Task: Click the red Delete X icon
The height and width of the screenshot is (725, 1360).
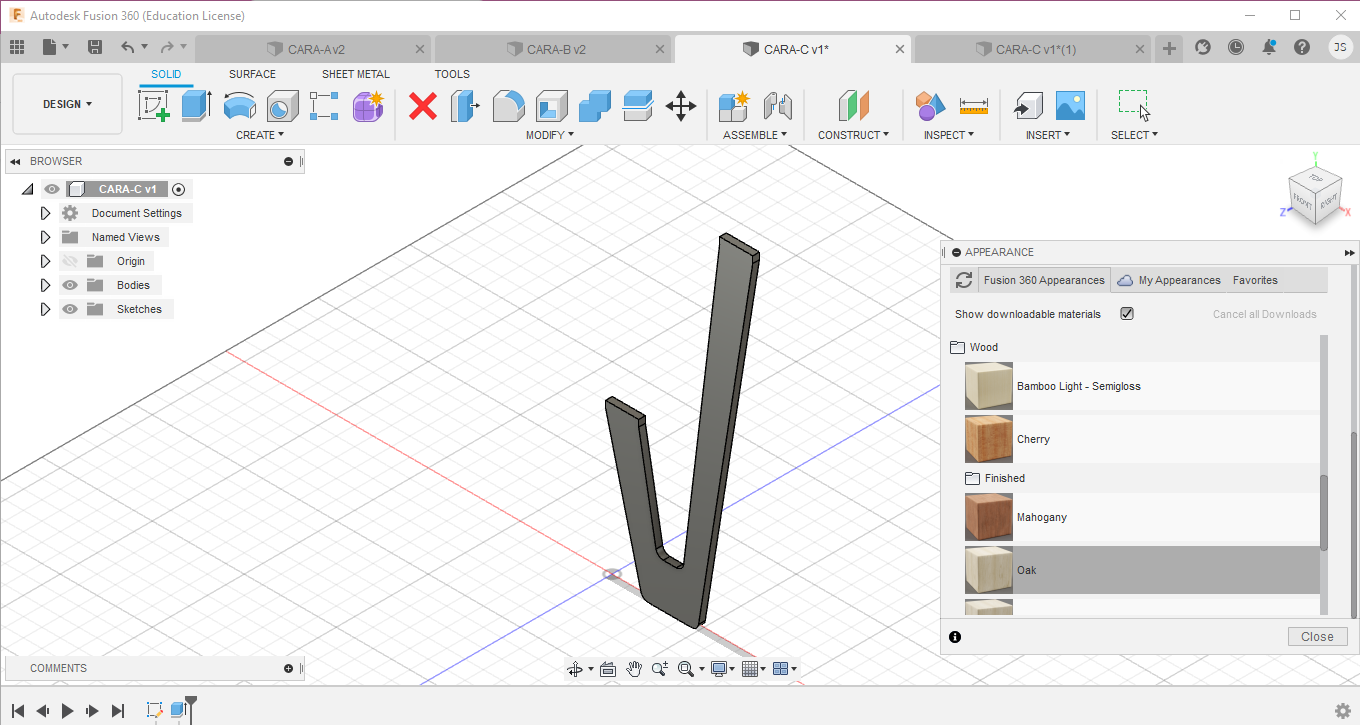Action: pyautogui.click(x=423, y=105)
